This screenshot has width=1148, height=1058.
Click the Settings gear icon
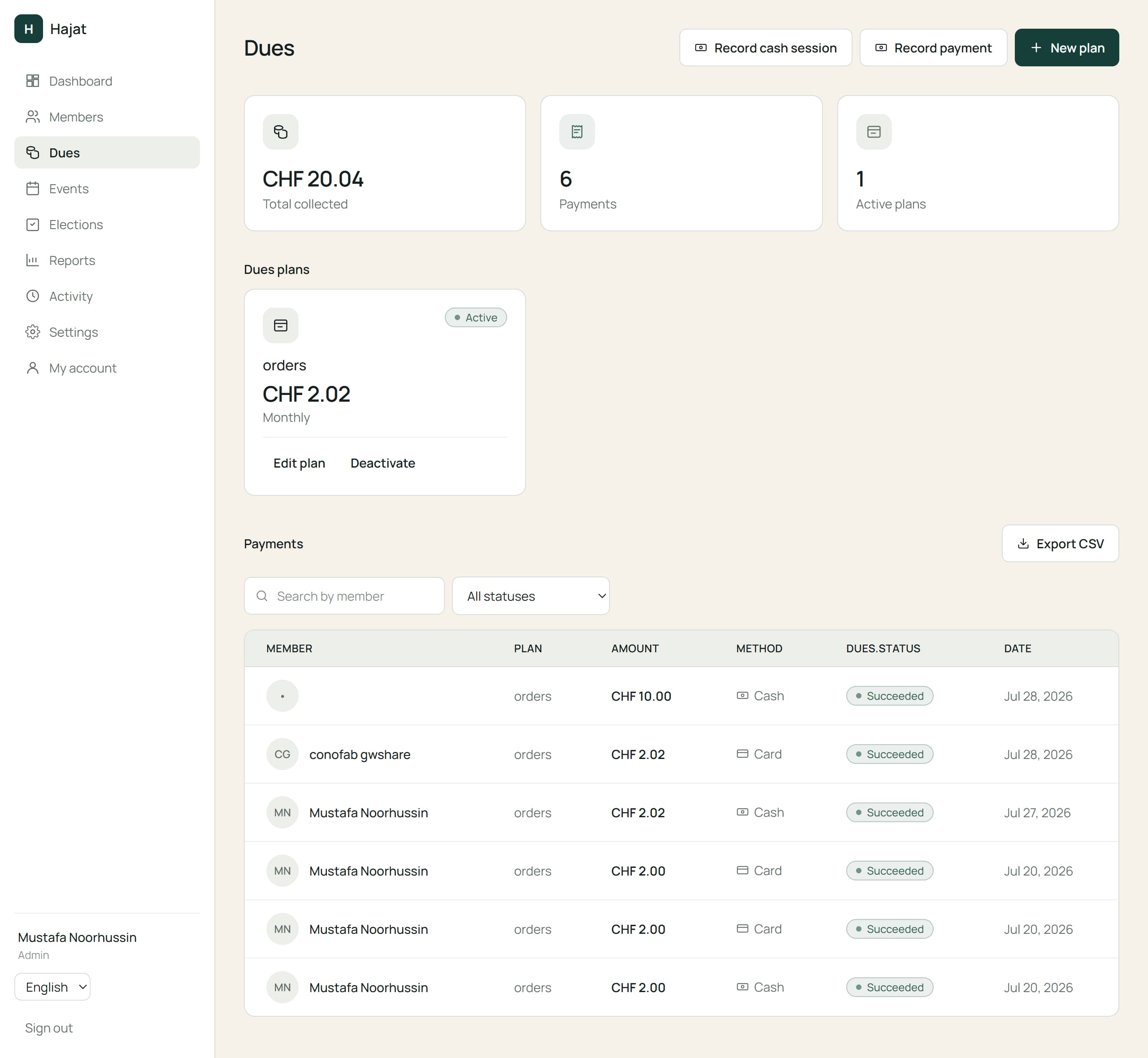pyautogui.click(x=33, y=332)
